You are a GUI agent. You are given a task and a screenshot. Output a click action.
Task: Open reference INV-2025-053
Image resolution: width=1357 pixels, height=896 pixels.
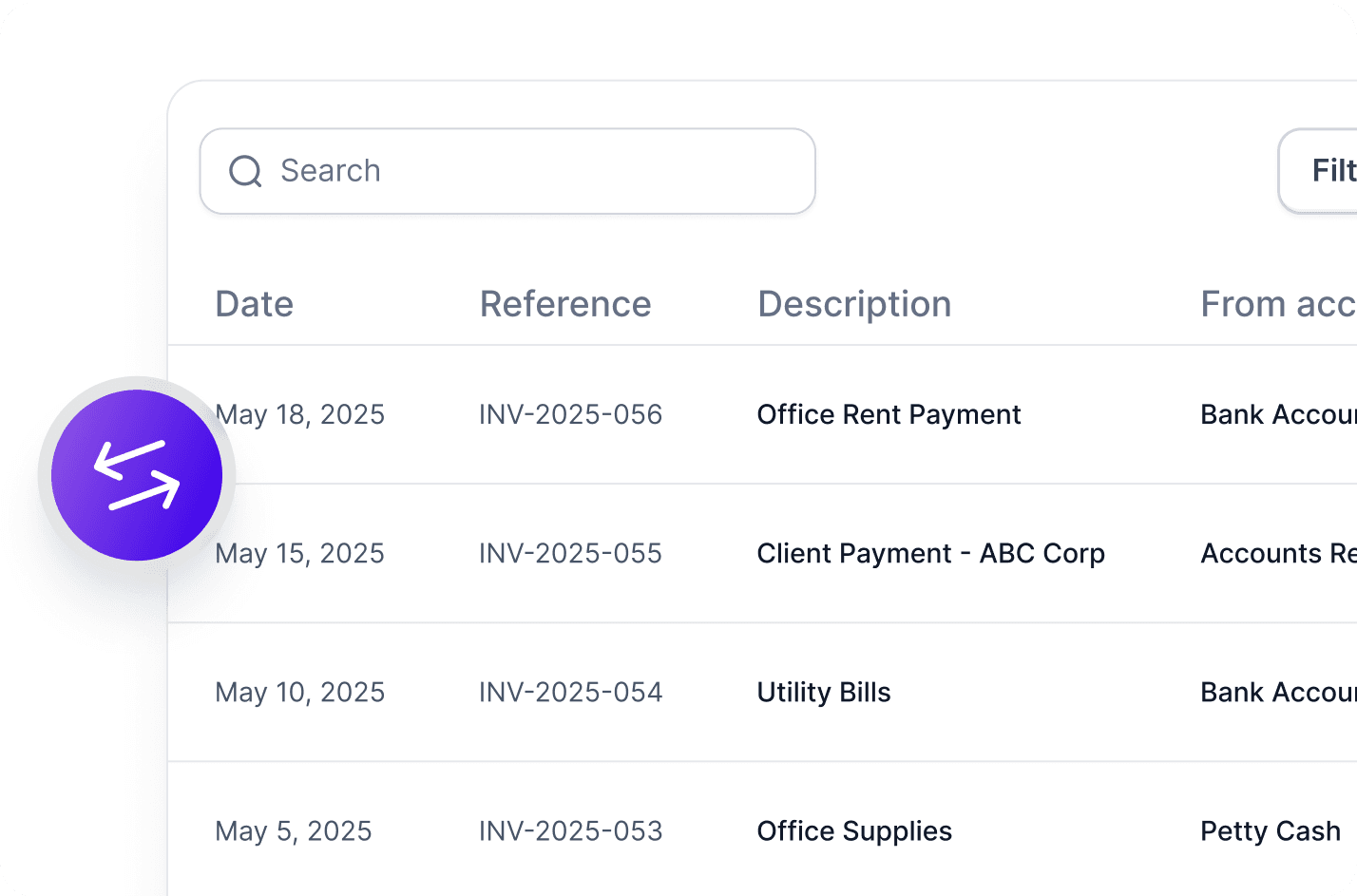570,830
